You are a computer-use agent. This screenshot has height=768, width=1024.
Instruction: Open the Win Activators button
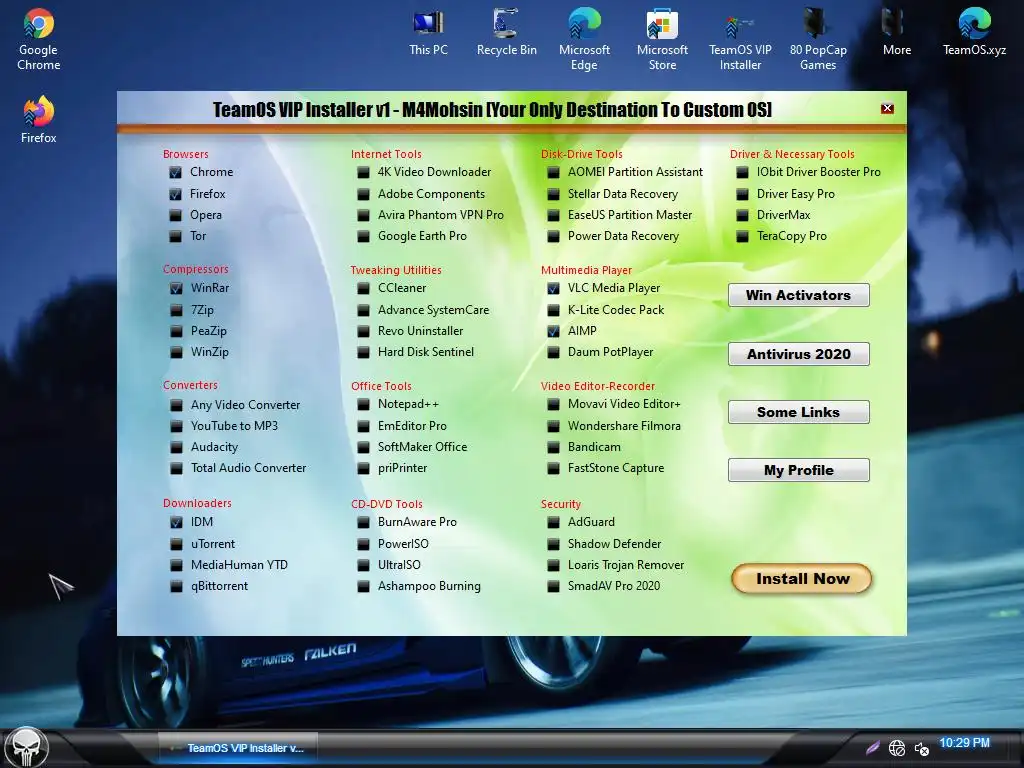tap(798, 295)
